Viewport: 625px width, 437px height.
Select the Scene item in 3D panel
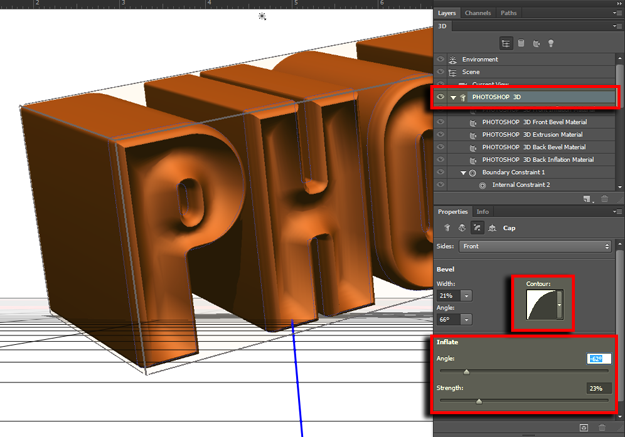pos(473,72)
